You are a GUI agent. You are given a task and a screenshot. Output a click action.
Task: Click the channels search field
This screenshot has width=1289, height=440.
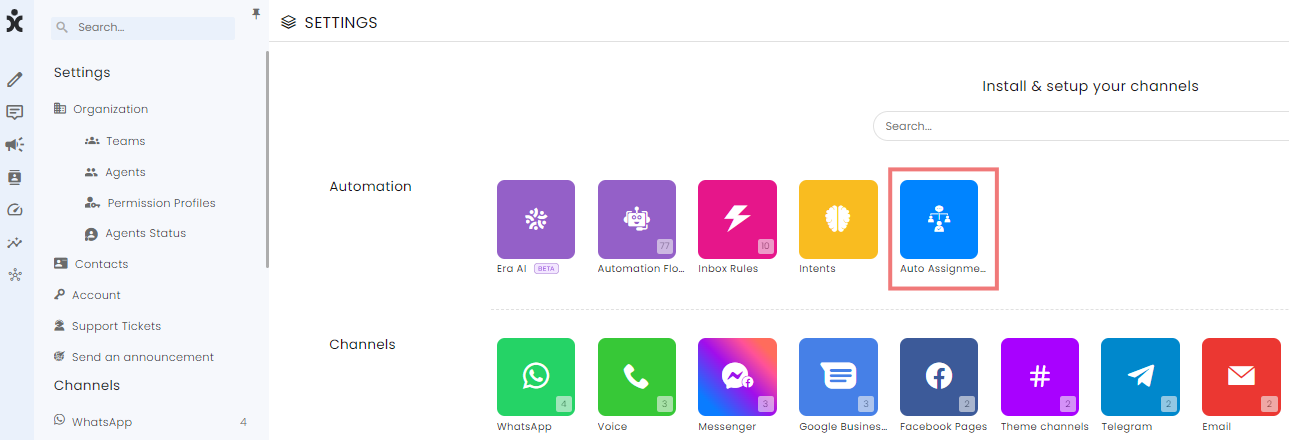pyautogui.click(x=1081, y=127)
